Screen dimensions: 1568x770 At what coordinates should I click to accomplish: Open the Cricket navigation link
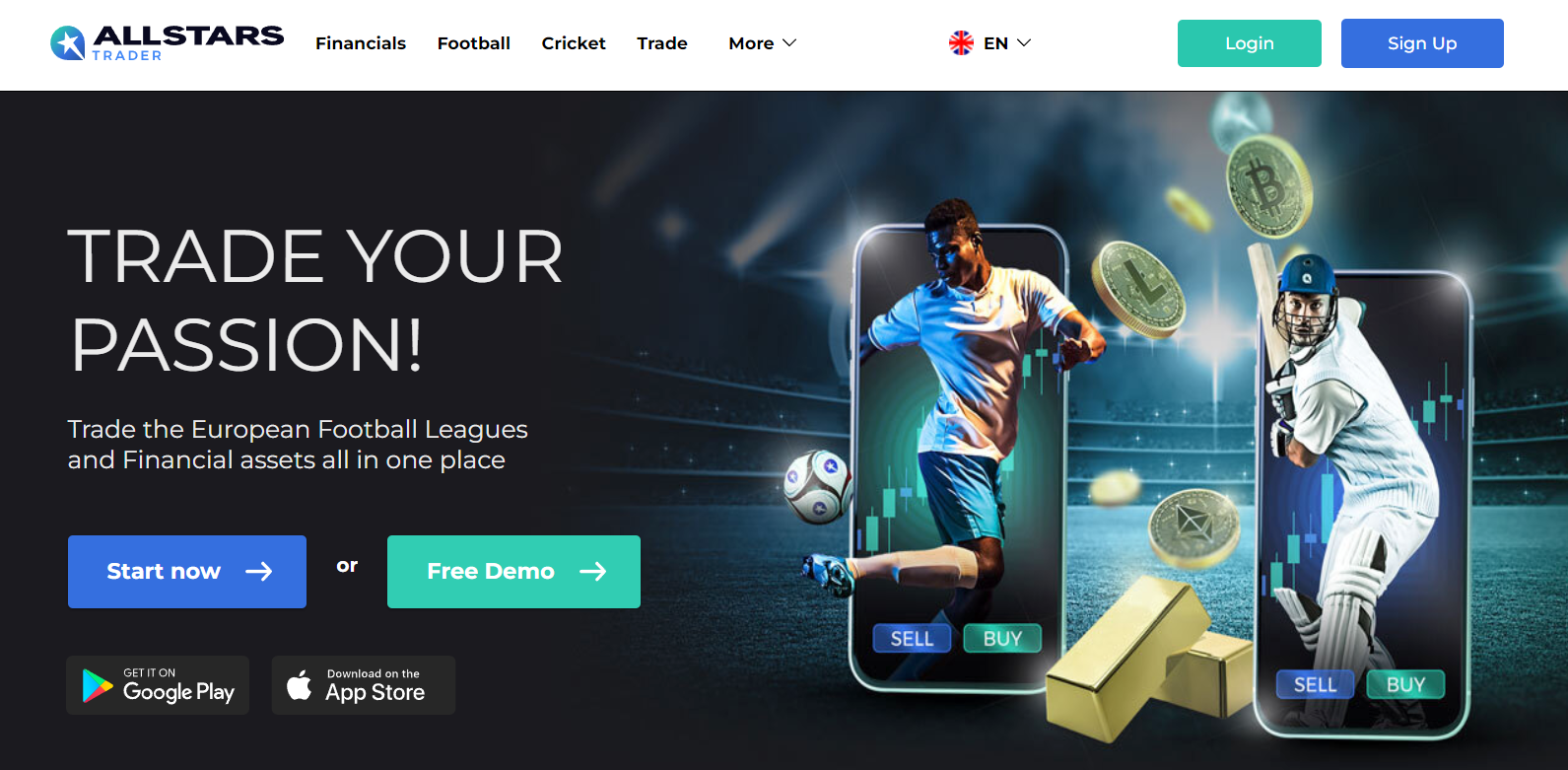tap(574, 43)
